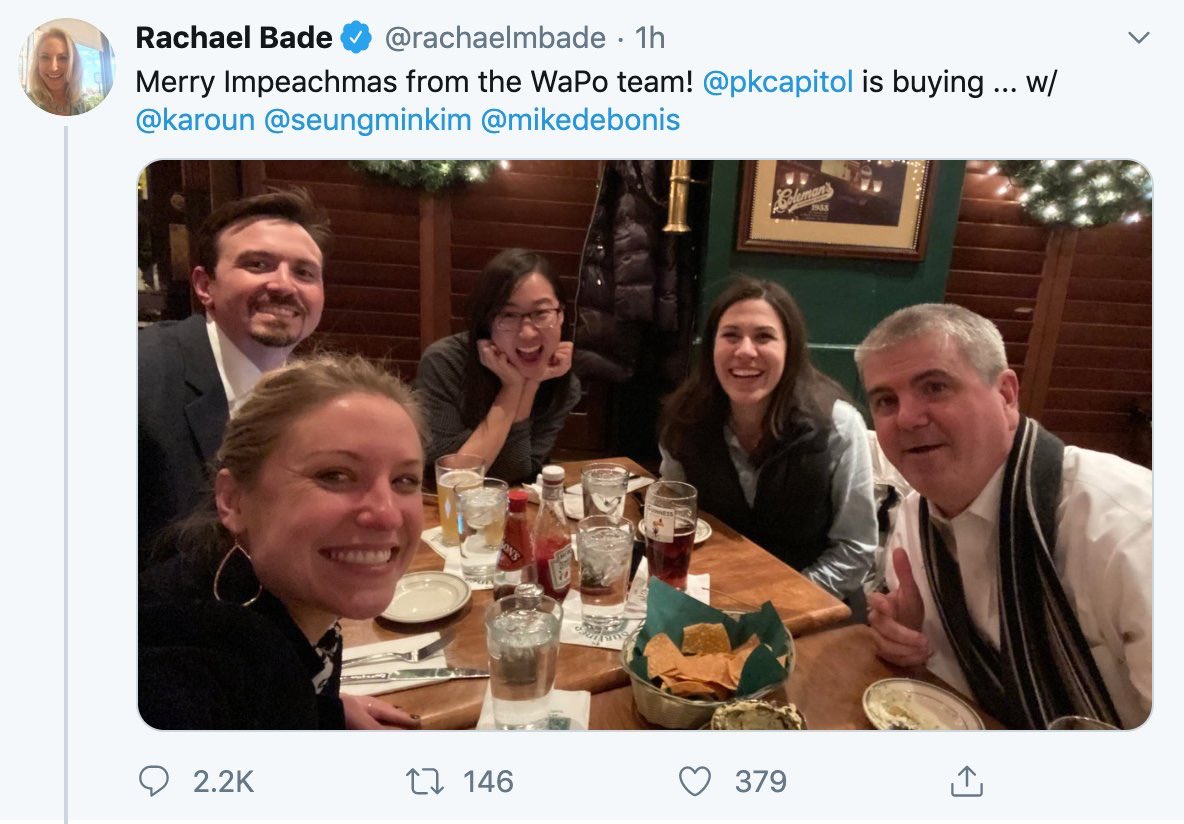Click the 379 likes count
The height and width of the screenshot is (824, 1184).
pyautogui.click(x=760, y=781)
